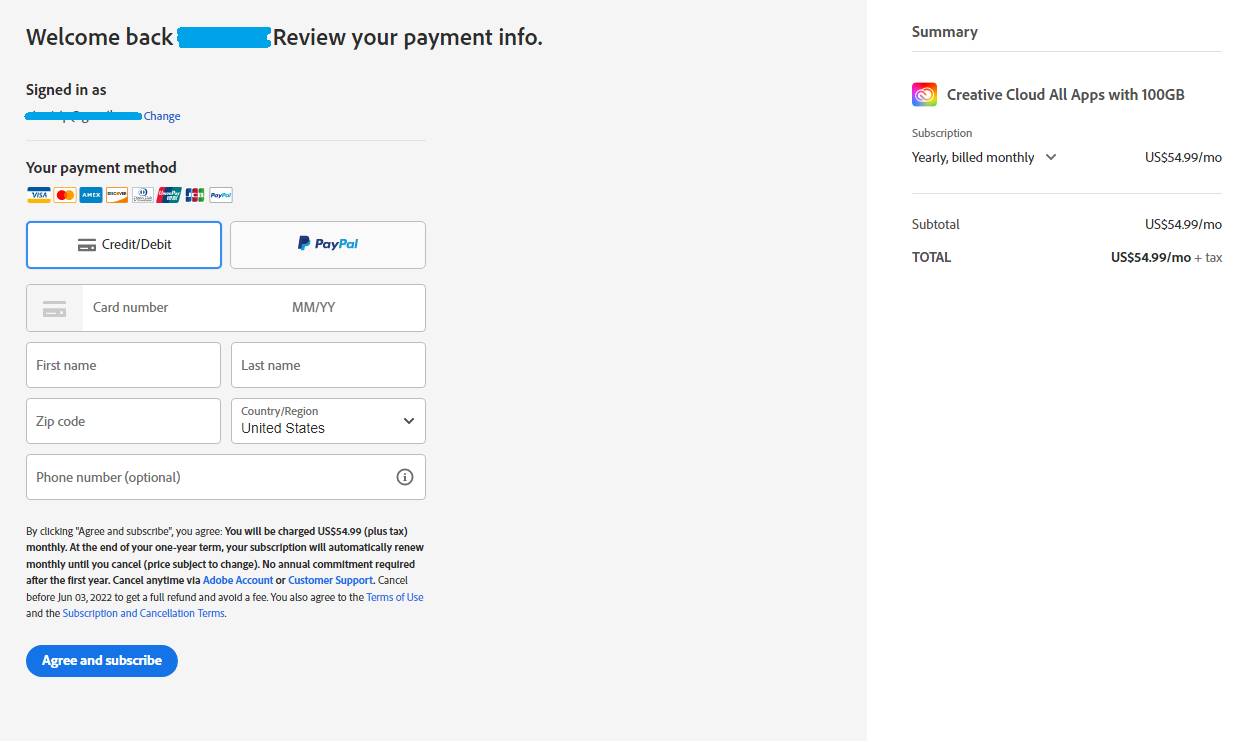Viewport: 1259px width, 741px height.
Task: Open the Subscription and Cancellation Terms link
Action: pyautogui.click(x=144, y=613)
